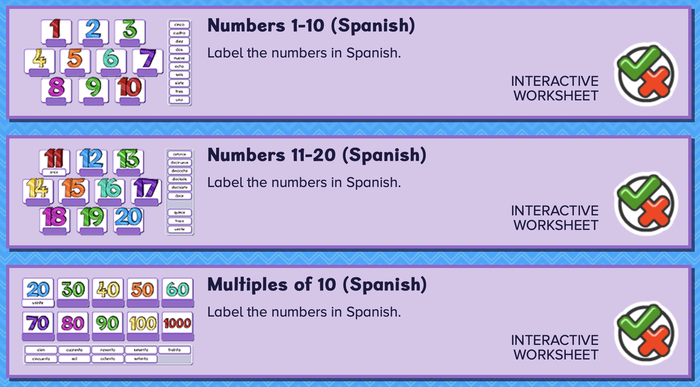Screen dimensions: 700x387
Task: Click the Numbers 1-10 worksheet thumbnail
Action: pyautogui.click(x=108, y=62)
